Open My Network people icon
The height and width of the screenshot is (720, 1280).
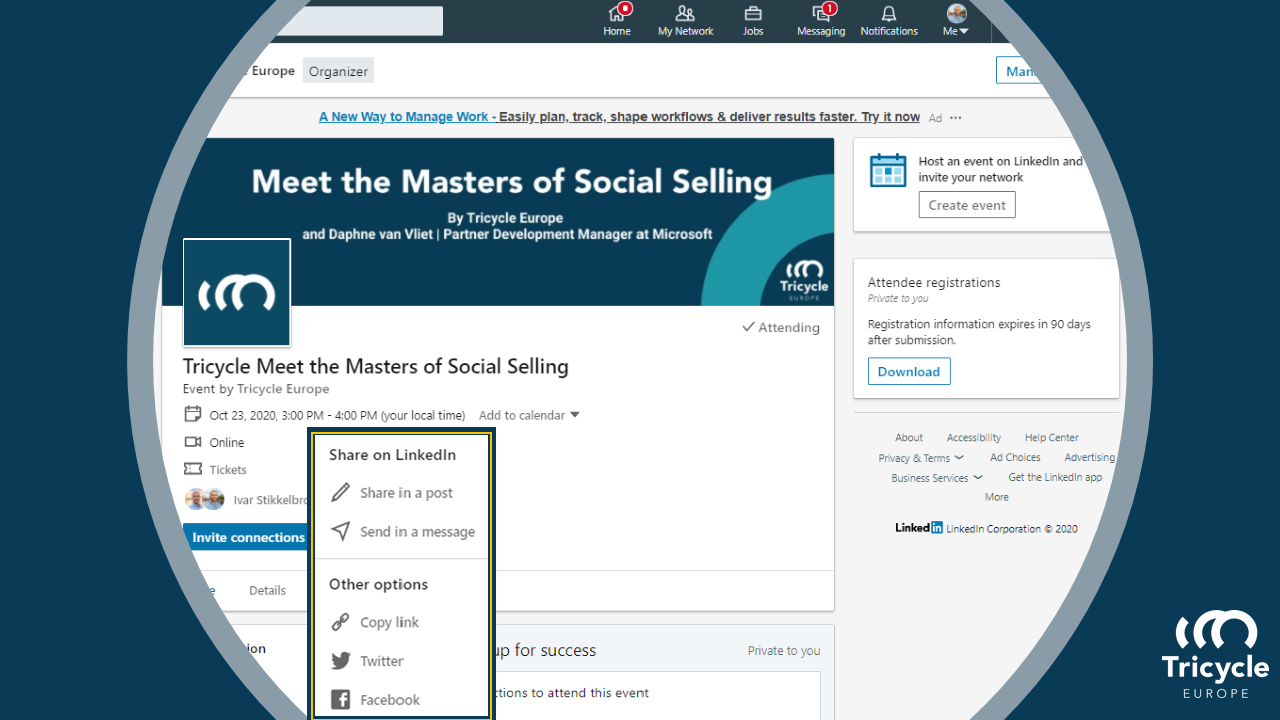685,14
